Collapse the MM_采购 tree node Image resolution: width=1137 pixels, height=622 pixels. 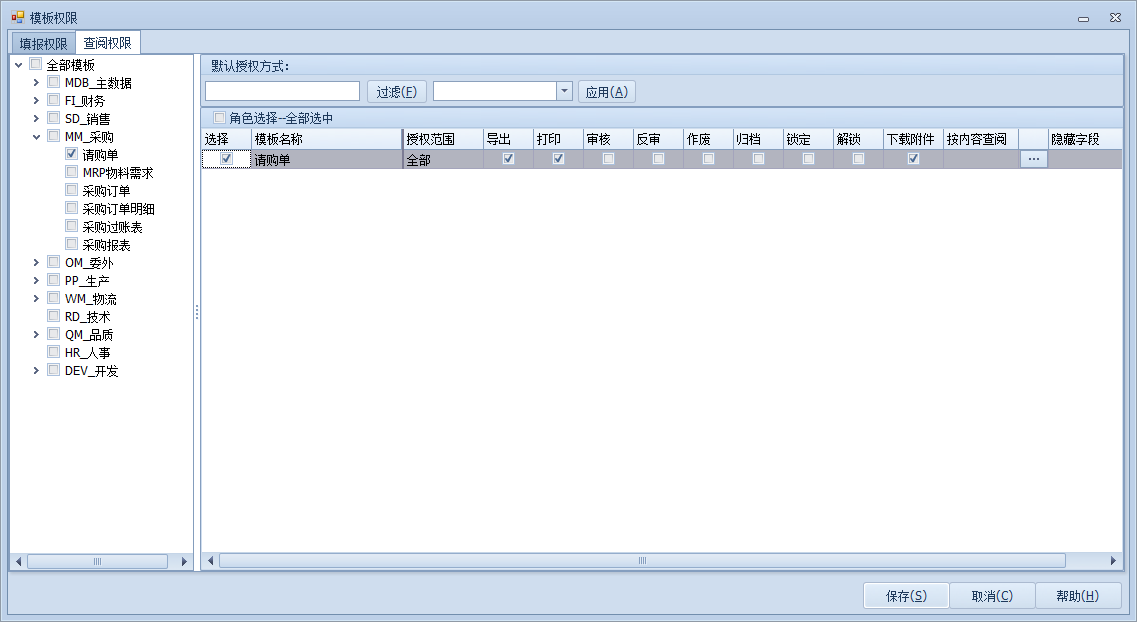coord(37,137)
